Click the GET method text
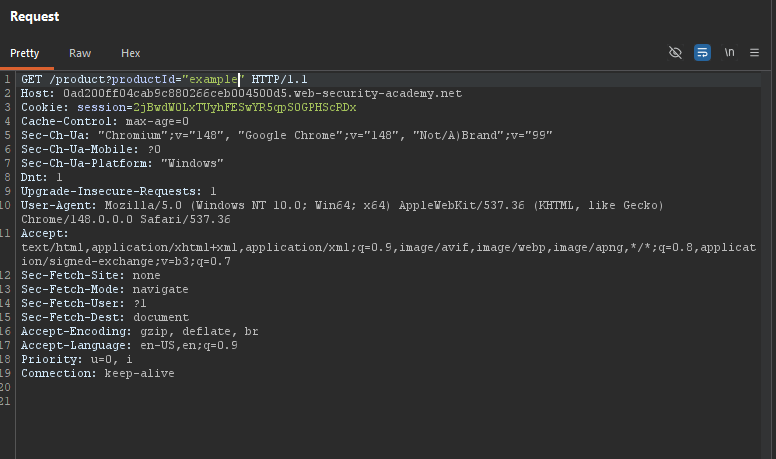This screenshot has height=459, width=776. (31, 79)
